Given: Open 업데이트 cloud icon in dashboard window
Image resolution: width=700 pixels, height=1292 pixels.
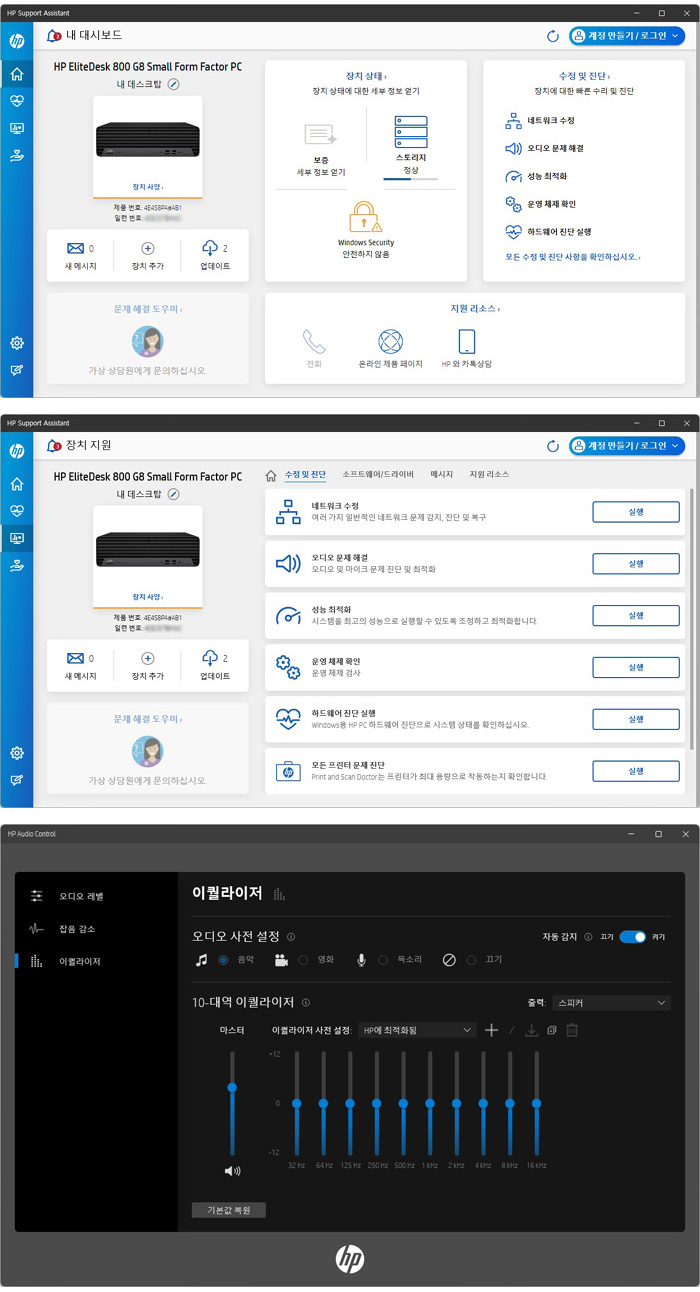Looking at the screenshot, I should 210,248.
